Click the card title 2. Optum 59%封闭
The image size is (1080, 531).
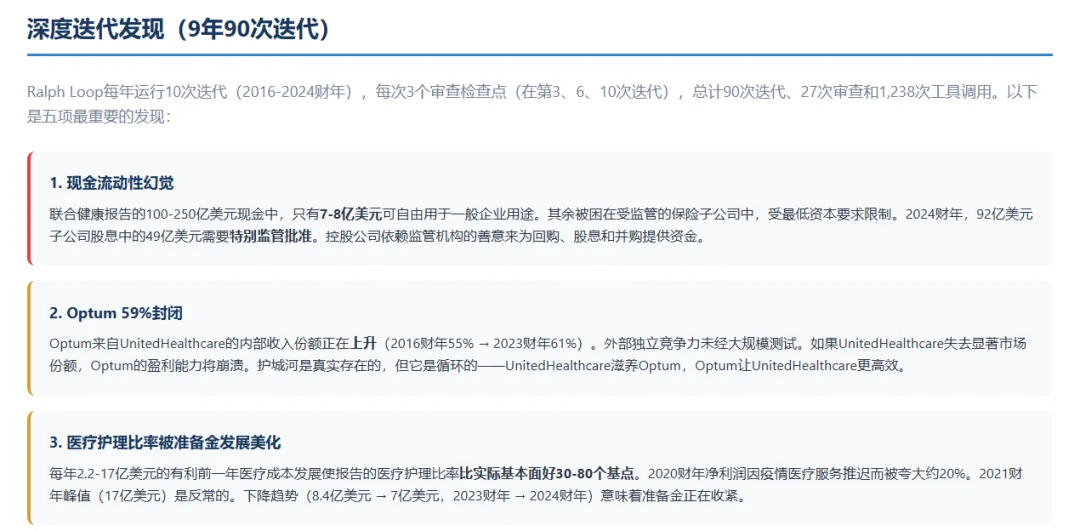click(116, 313)
